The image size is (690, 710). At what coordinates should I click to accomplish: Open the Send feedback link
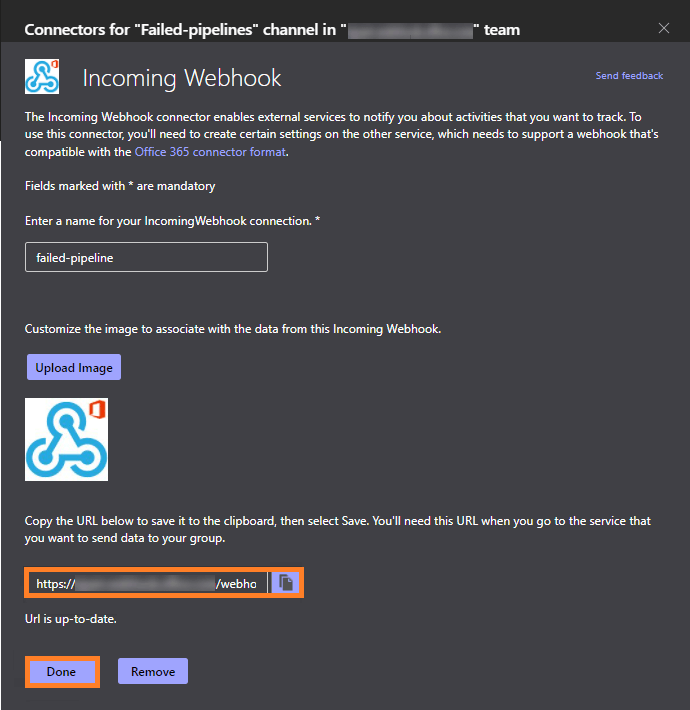click(x=629, y=76)
